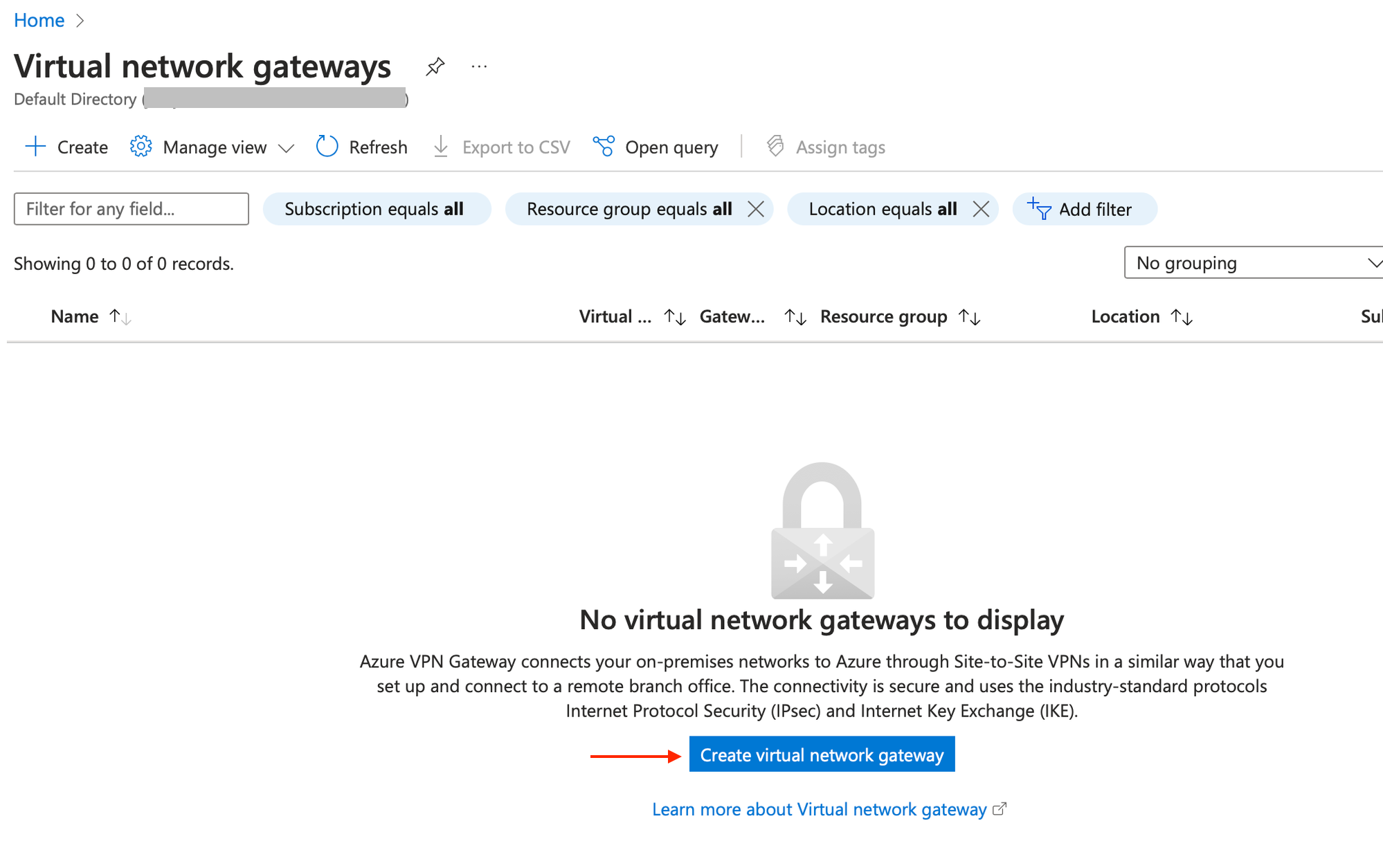Viewport: 1383px width, 868px height.
Task: Click the Assign tags label icon
Action: [776, 147]
